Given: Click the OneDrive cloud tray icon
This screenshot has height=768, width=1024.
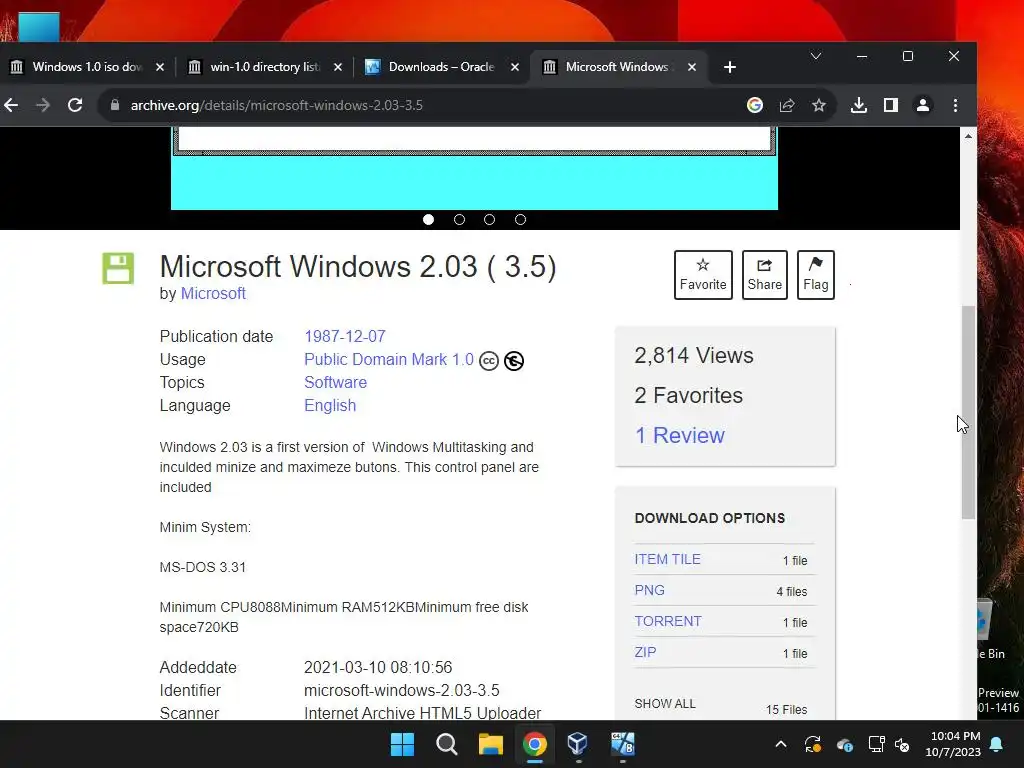Looking at the screenshot, I should 844,744.
